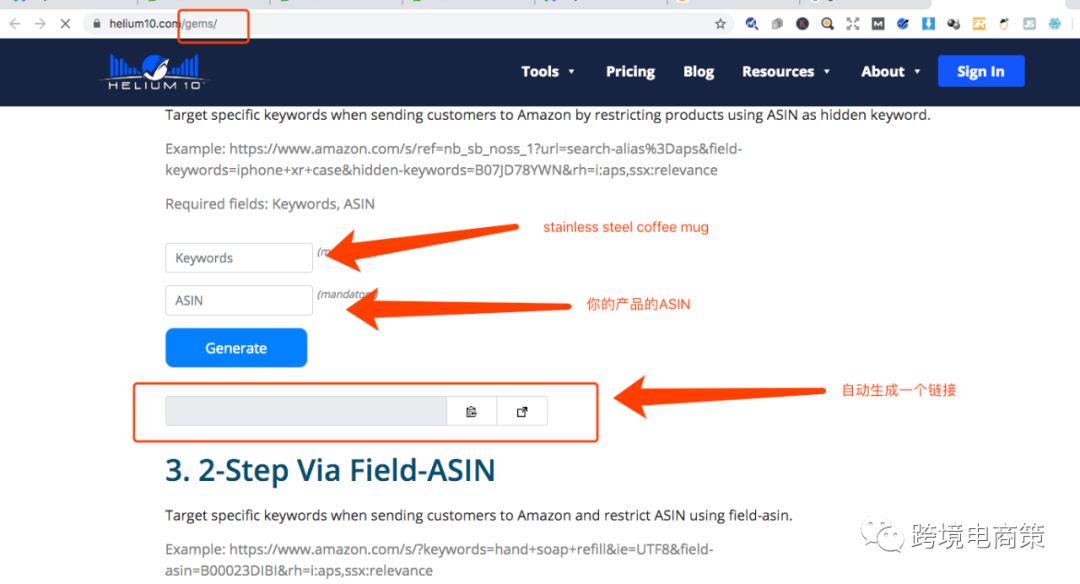
Task: Copy generated link with clipboard icon
Action: coord(471,412)
